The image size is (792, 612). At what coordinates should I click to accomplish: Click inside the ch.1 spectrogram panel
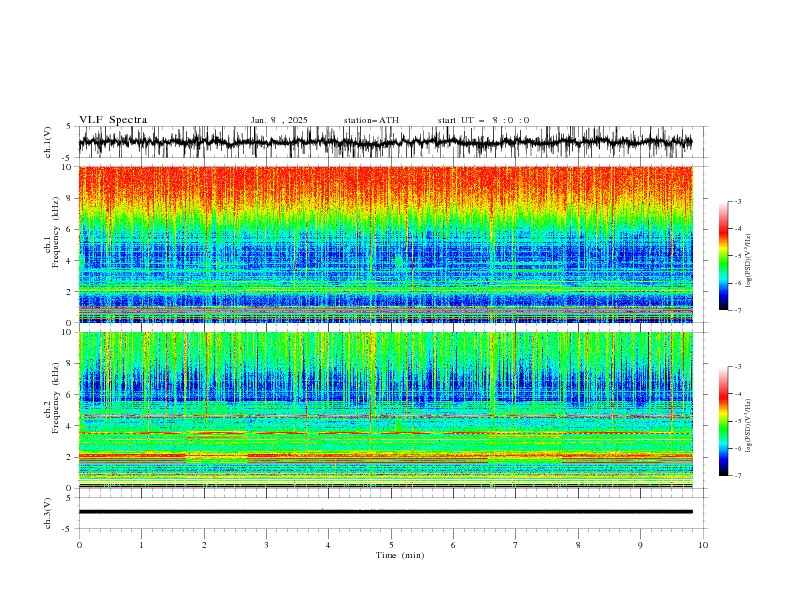click(x=385, y=244)
